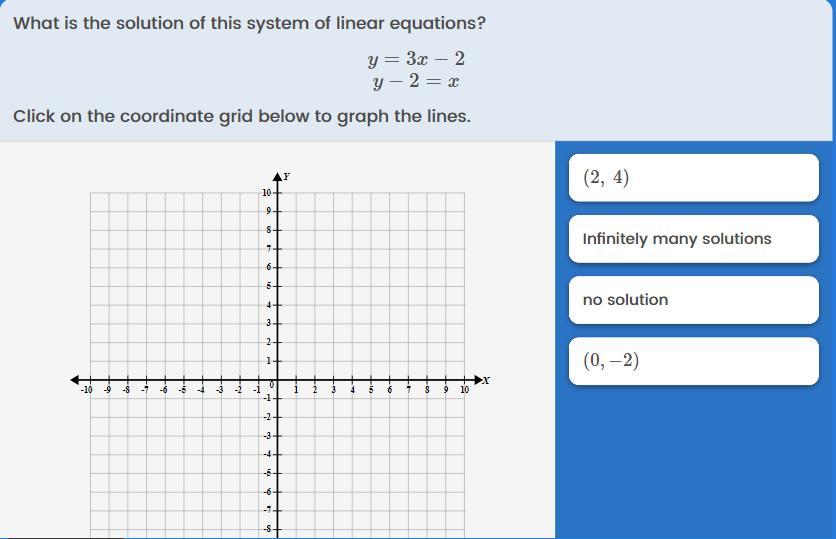Select the answer (0, −2)
Viewport: 836px width, 539px height.
693,361
